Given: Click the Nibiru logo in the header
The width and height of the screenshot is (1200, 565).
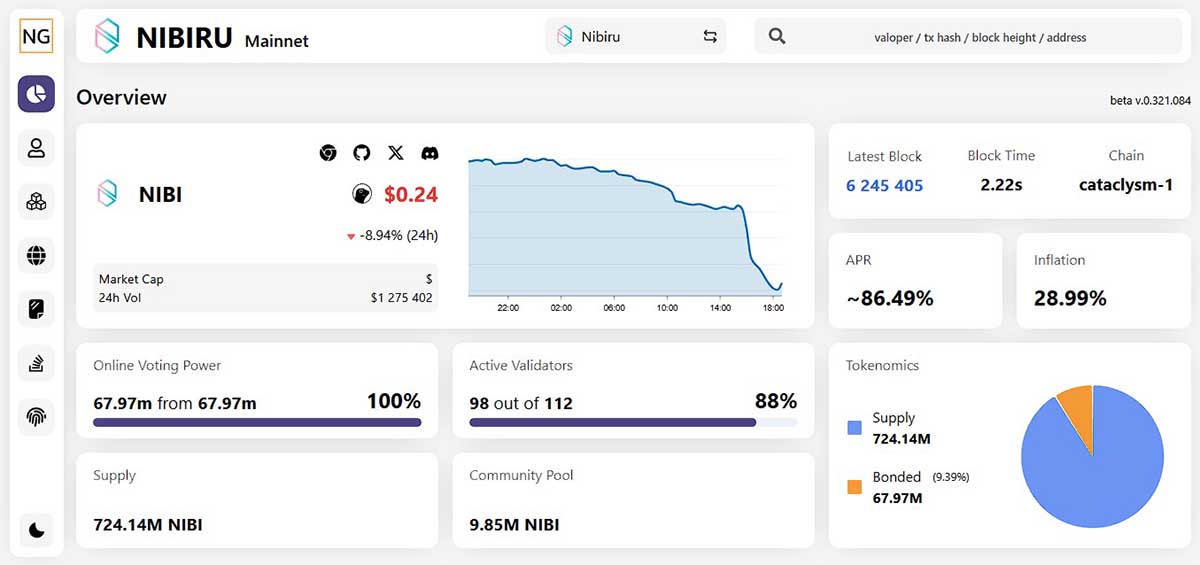Looking at the screenshot, I should coord(107,36).
